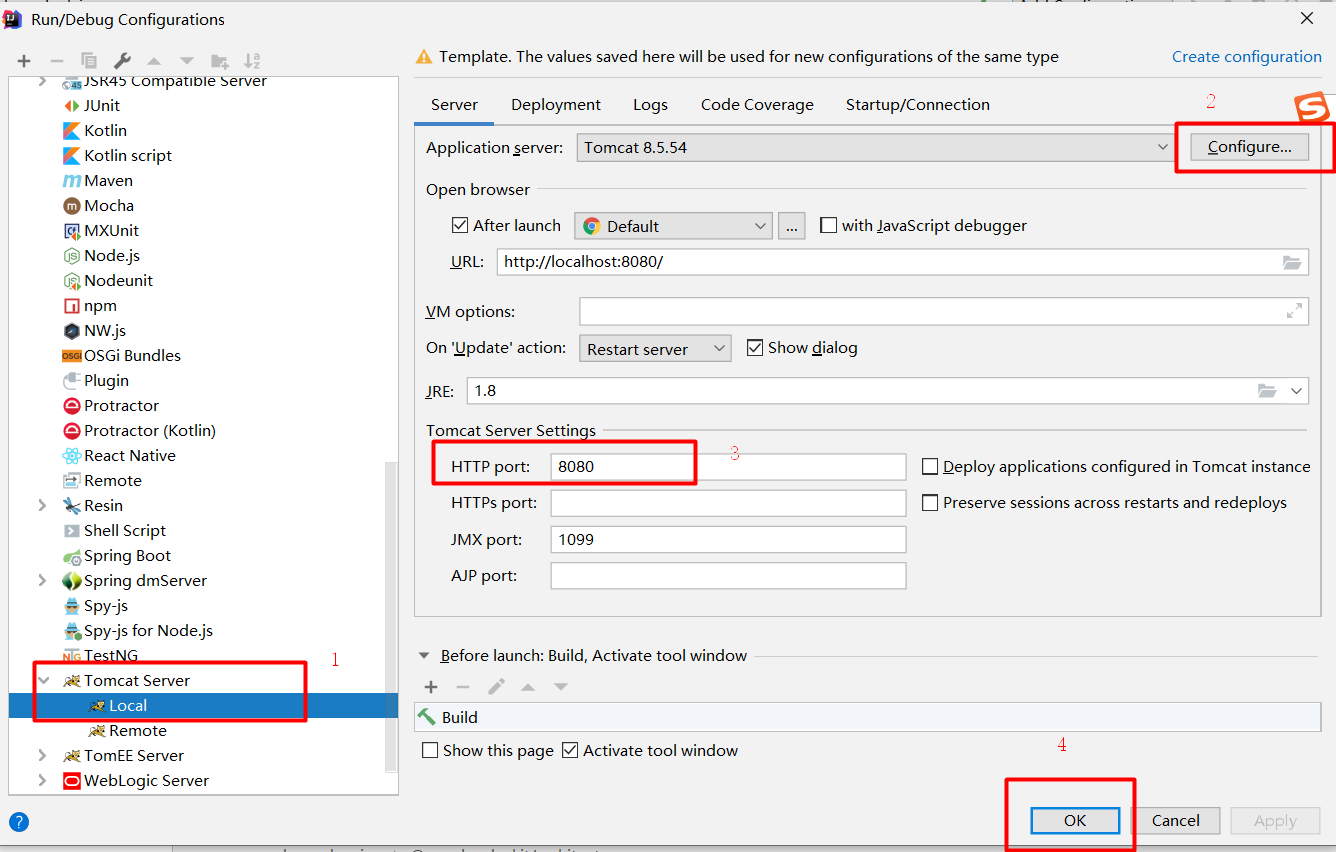Select the Spring Boot template icon
Screen dimensions: 1336x852
[x=72, y=555]
